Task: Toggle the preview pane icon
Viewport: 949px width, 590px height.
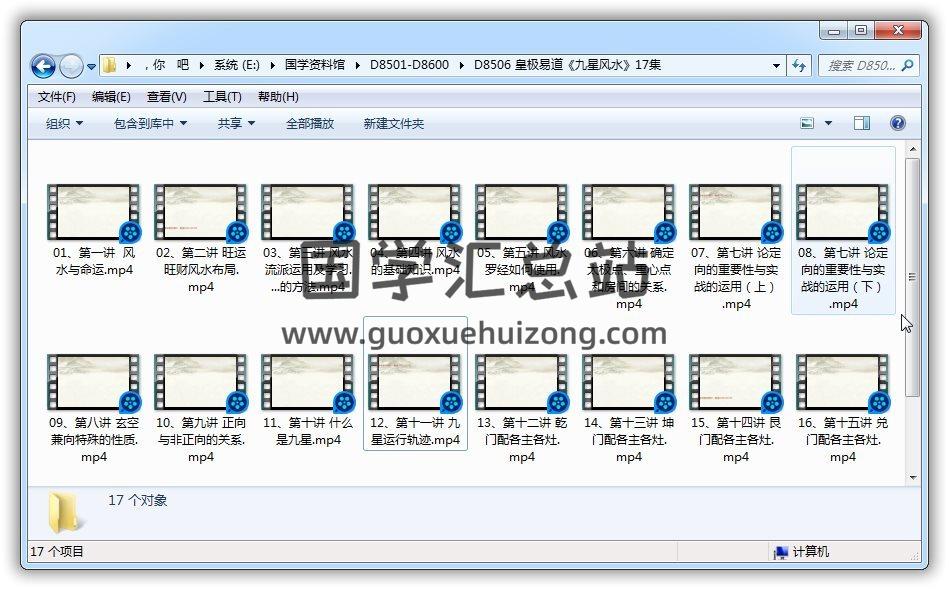Action: click(x=862, y=123)
